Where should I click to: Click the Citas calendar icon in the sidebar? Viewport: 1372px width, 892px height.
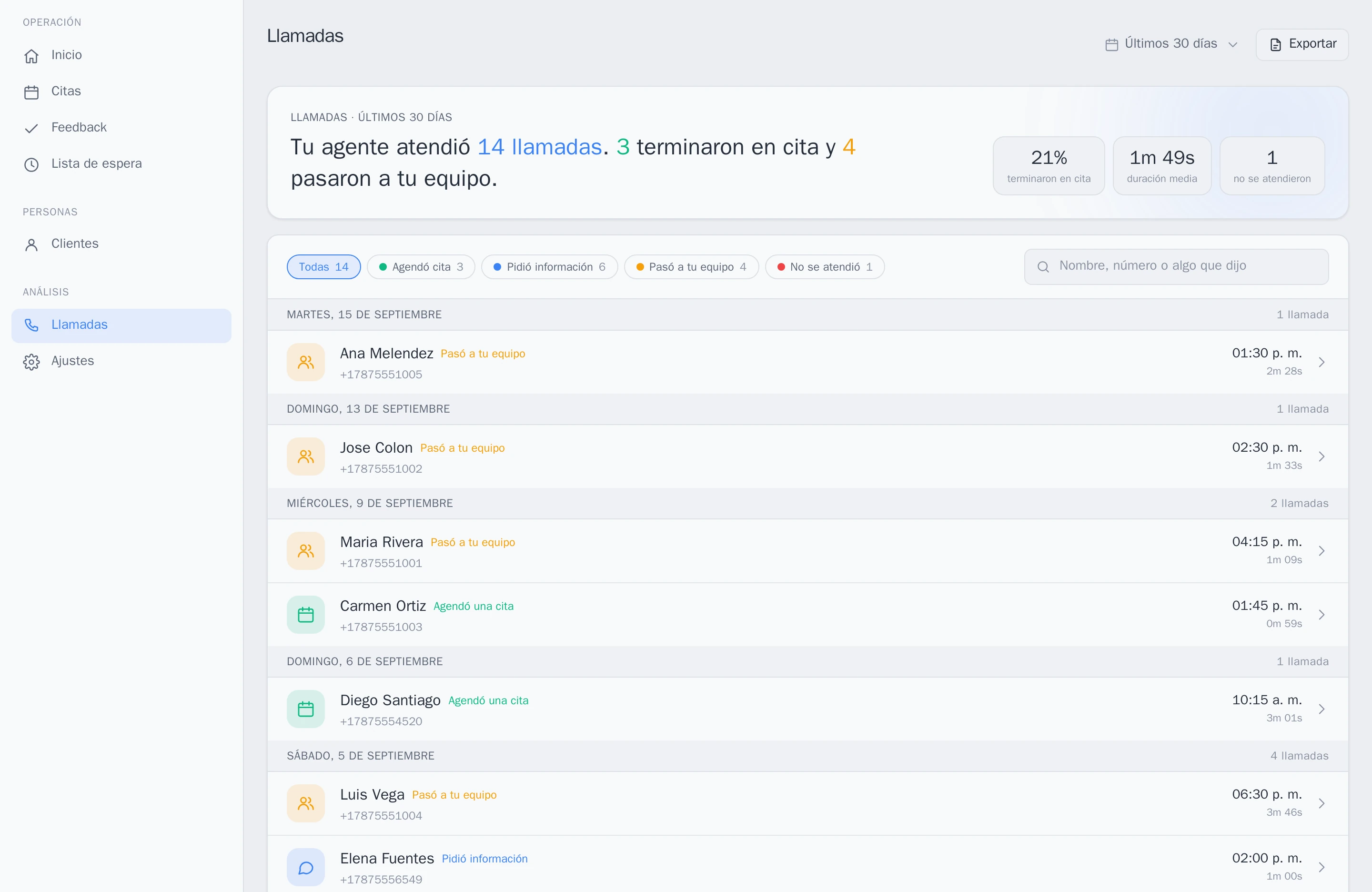(31, 92)
